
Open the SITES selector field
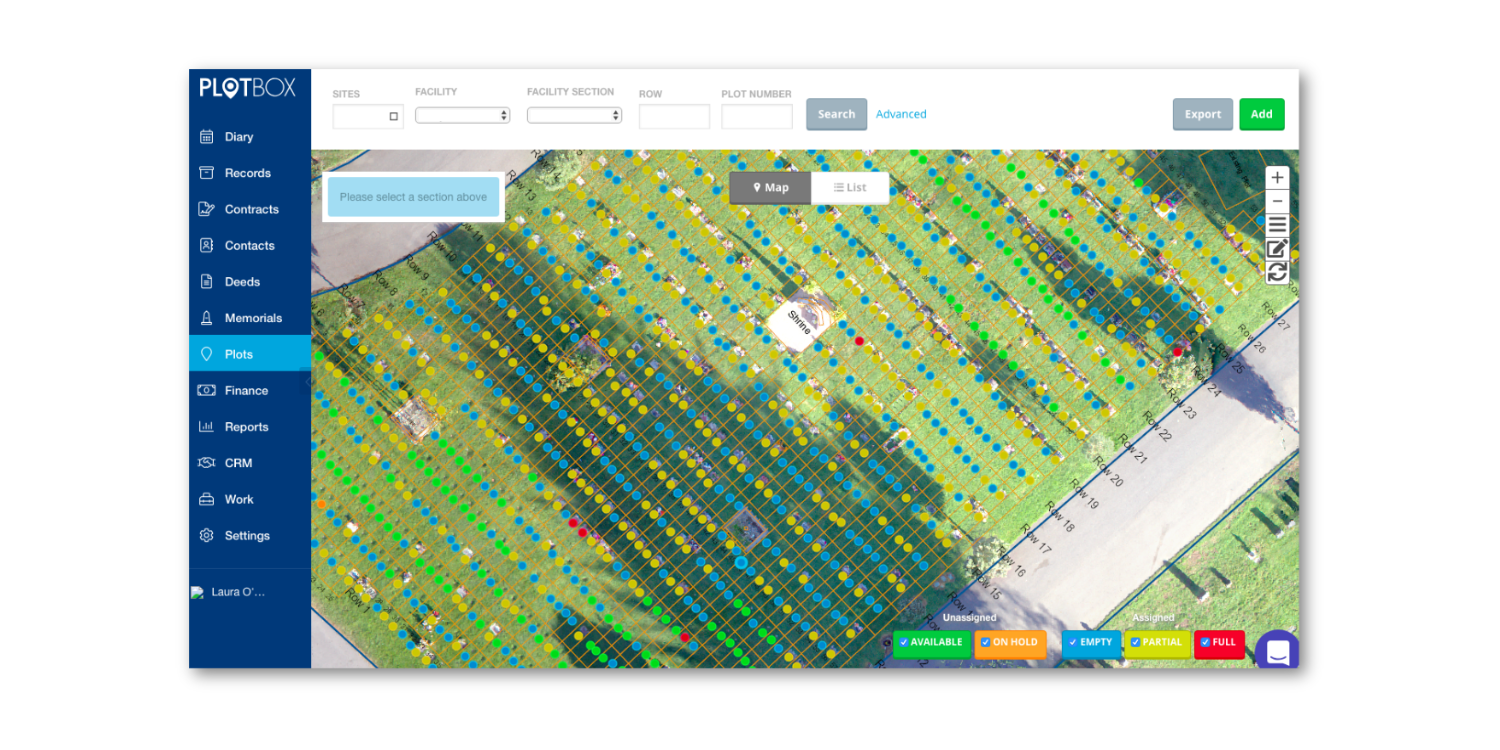[367, 116]
